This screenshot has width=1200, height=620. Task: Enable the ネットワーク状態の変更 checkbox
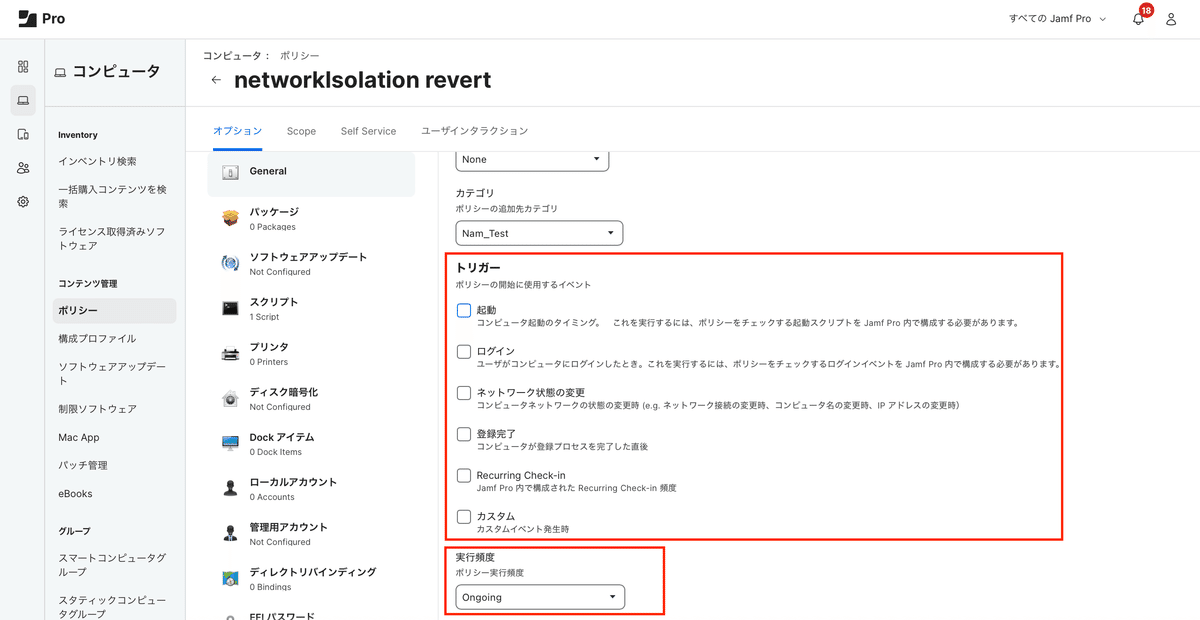pos(464,393)
